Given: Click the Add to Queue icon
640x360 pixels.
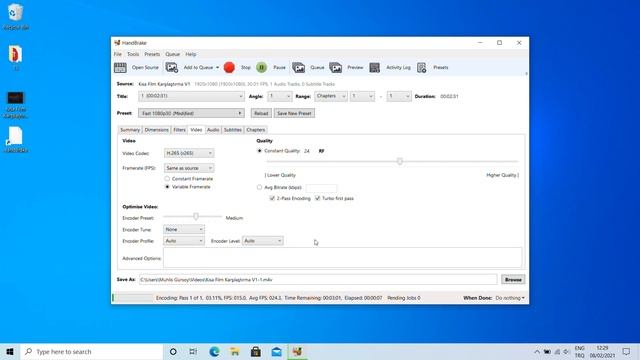Looking at the screenshot, I should tap(171, 67).
